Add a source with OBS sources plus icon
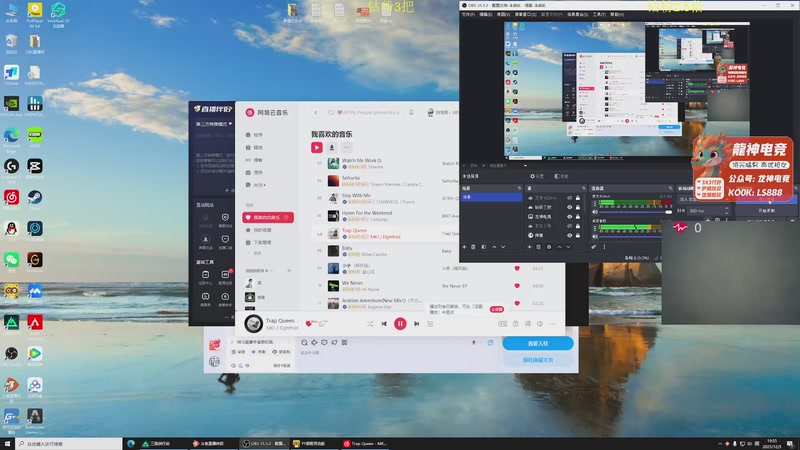This screenshot has height=450, width=800. pos(530,247)
